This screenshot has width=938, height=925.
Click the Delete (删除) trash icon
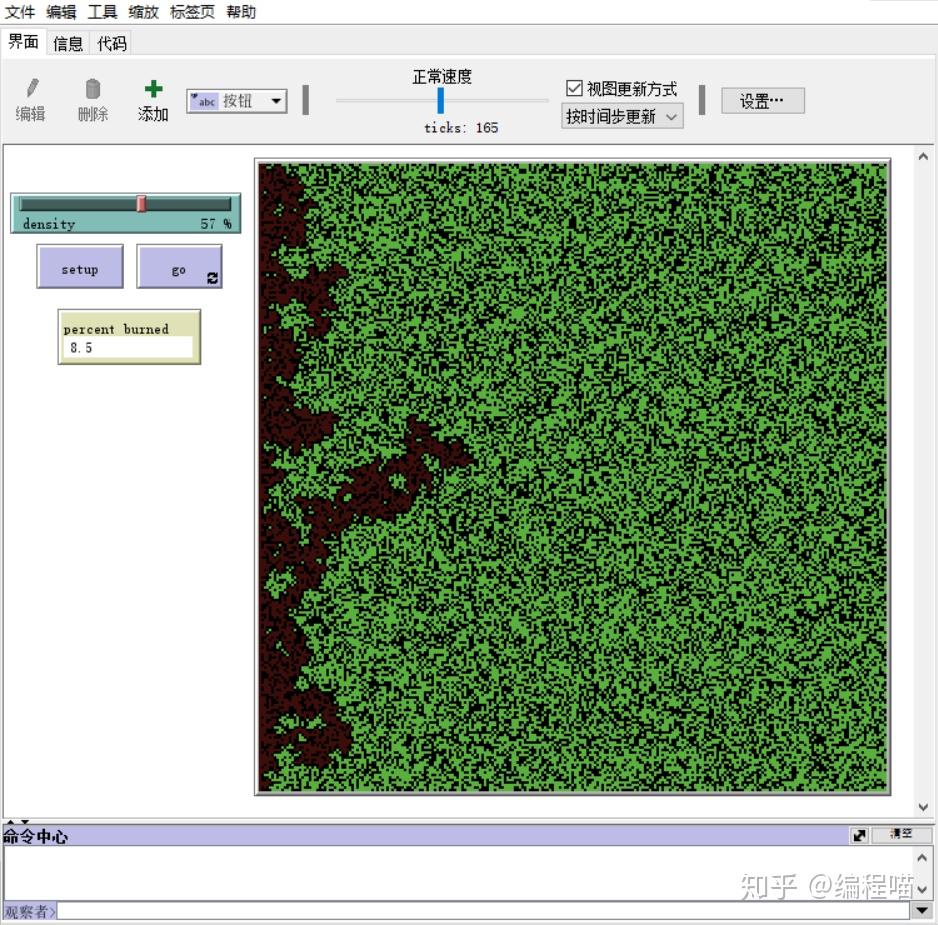(x=93, y=89)
